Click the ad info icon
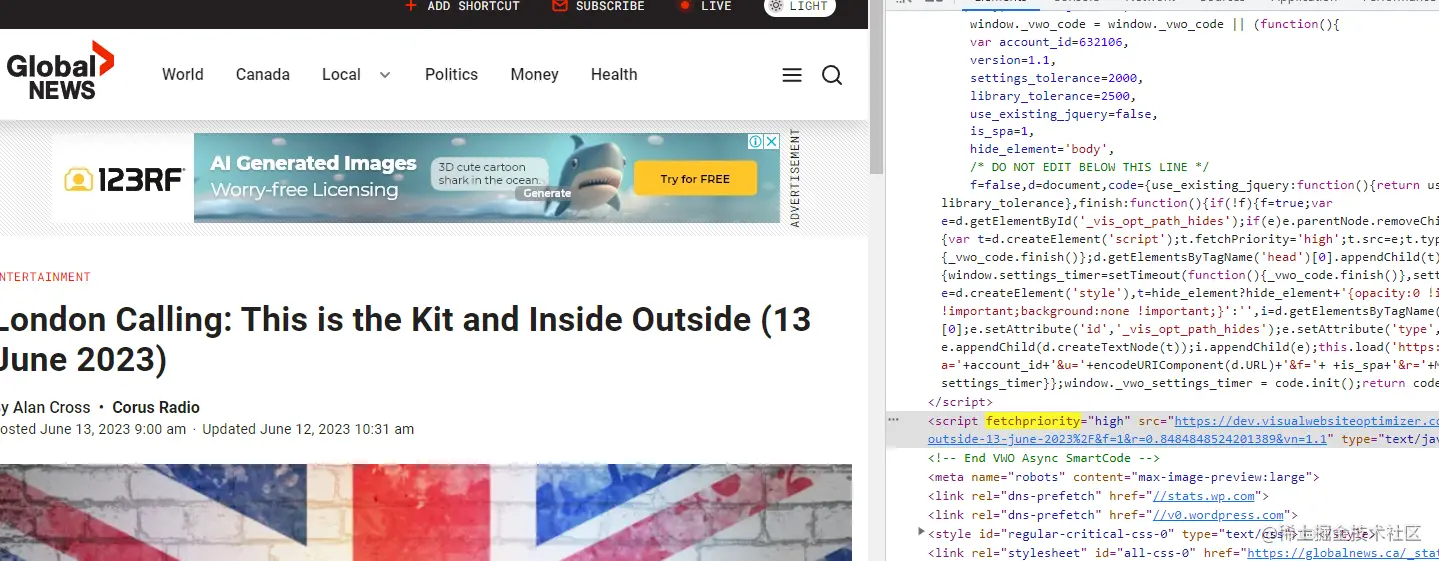This screenshot has width=1439, height=561. [757, 142]
